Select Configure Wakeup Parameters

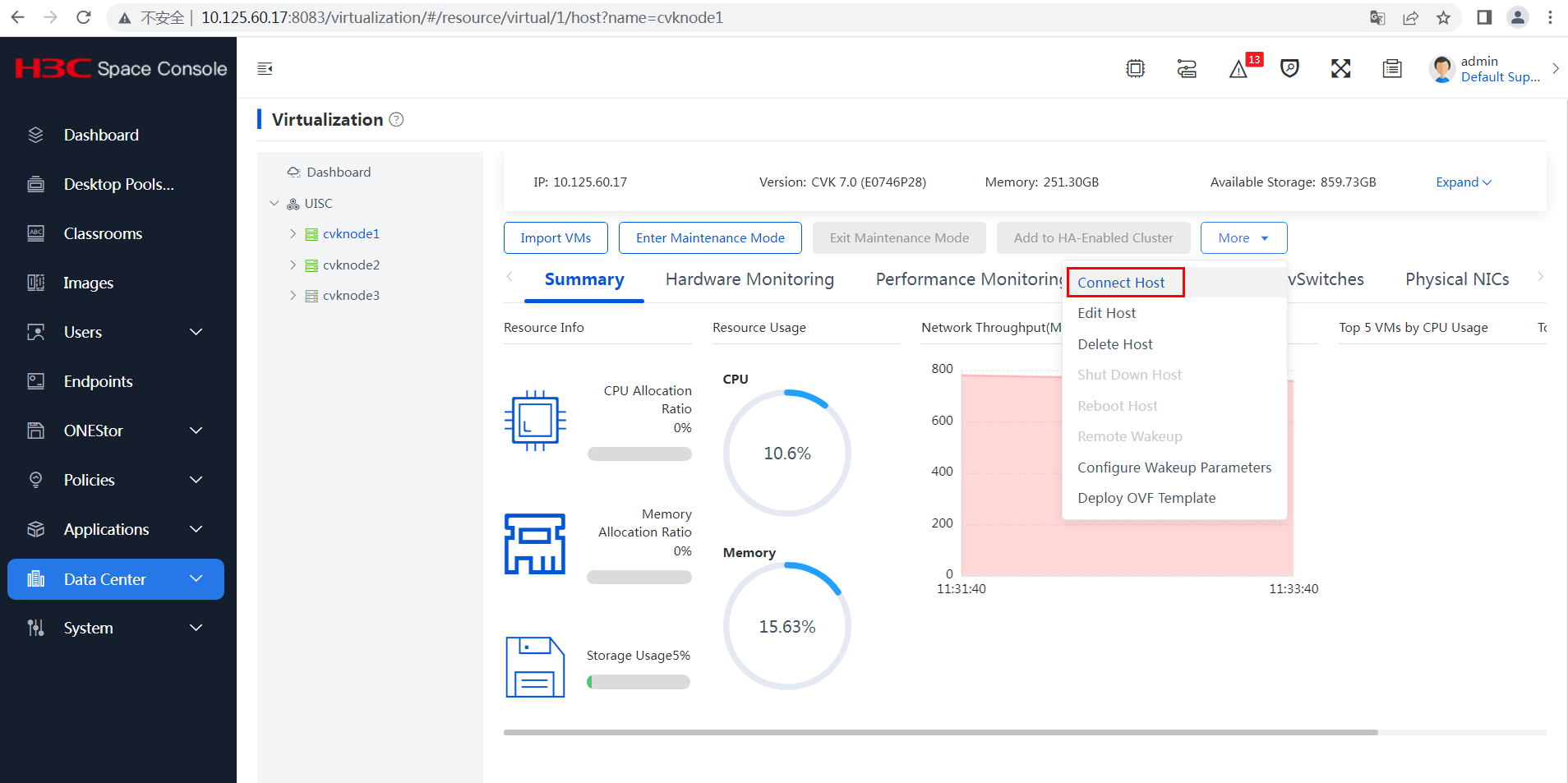coord(1174,467)
